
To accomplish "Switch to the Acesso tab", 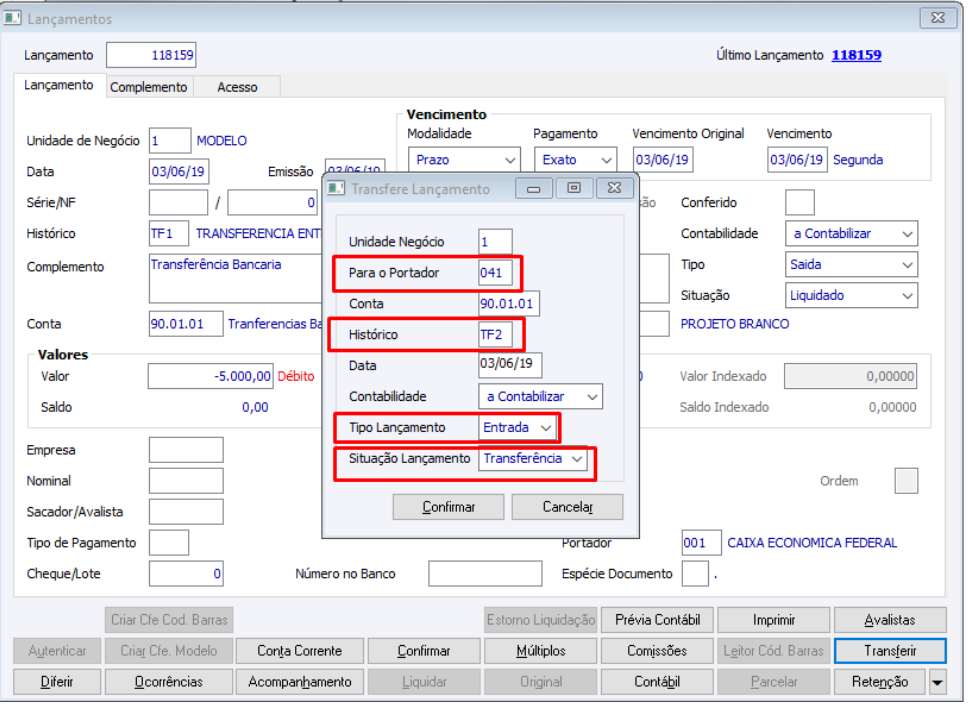I will 237,87.
